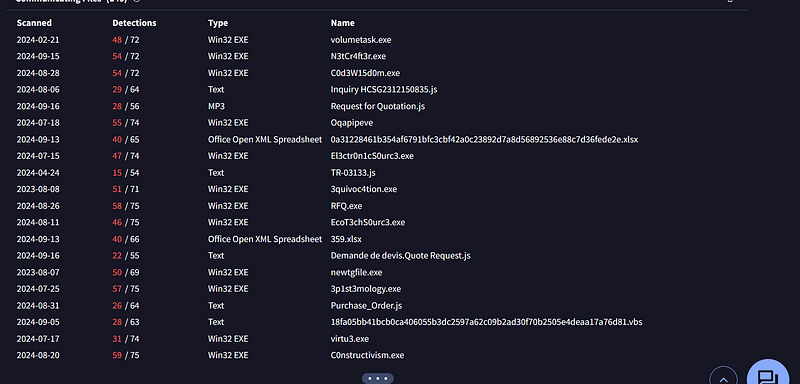Select scan date 2024-09-05
Screen dimensions: 800x384
pos(38,322)
